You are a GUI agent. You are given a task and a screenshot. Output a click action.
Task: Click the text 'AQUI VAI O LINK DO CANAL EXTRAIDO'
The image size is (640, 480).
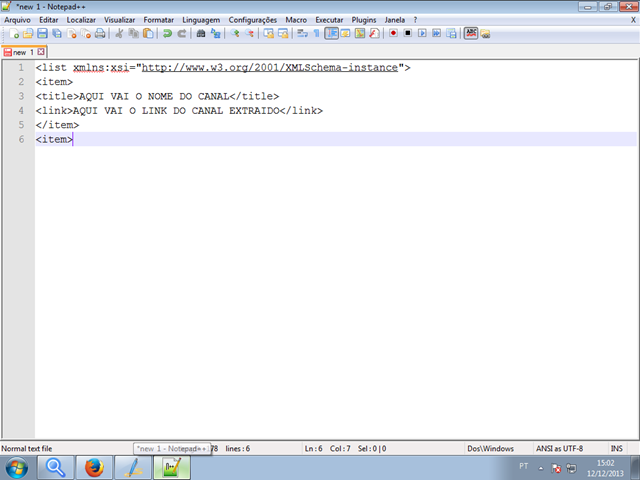[176, 111]
